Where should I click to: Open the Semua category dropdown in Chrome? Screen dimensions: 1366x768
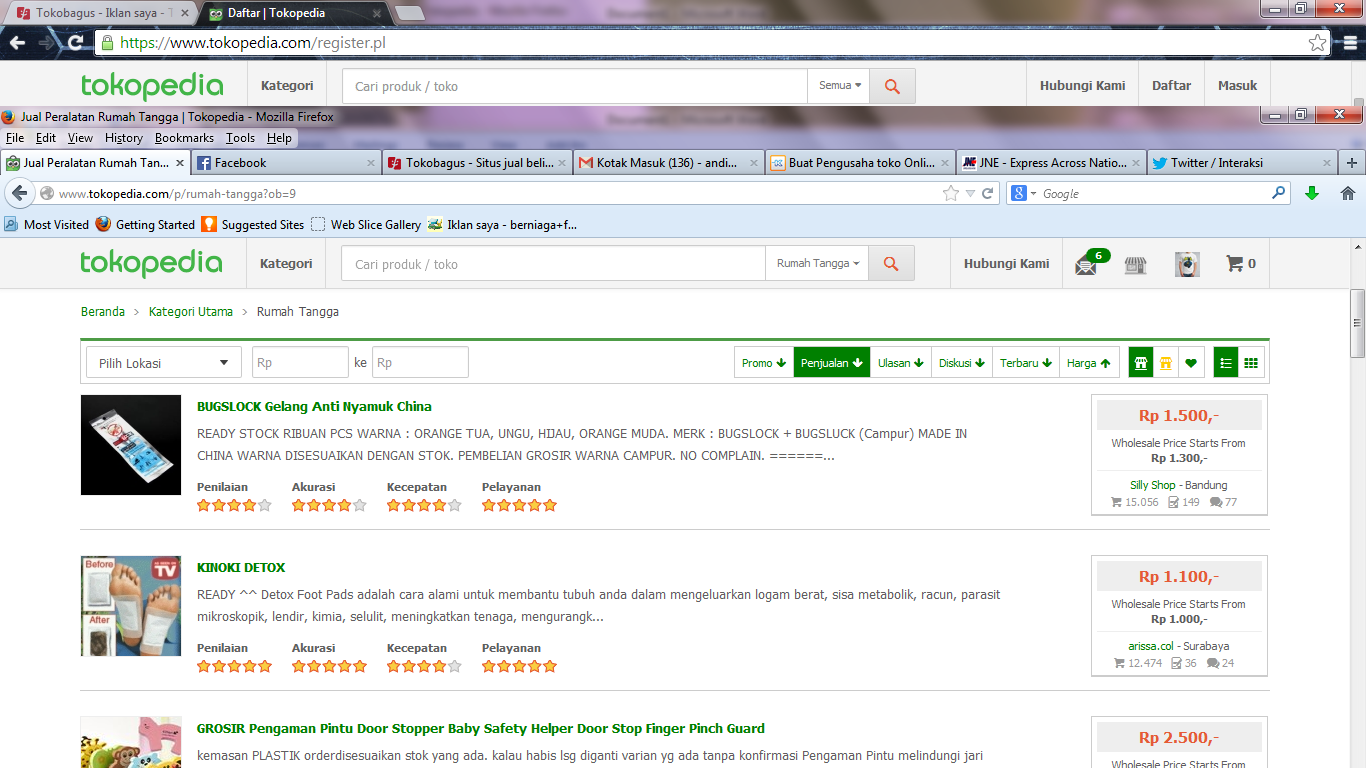(x=839, y=86)
